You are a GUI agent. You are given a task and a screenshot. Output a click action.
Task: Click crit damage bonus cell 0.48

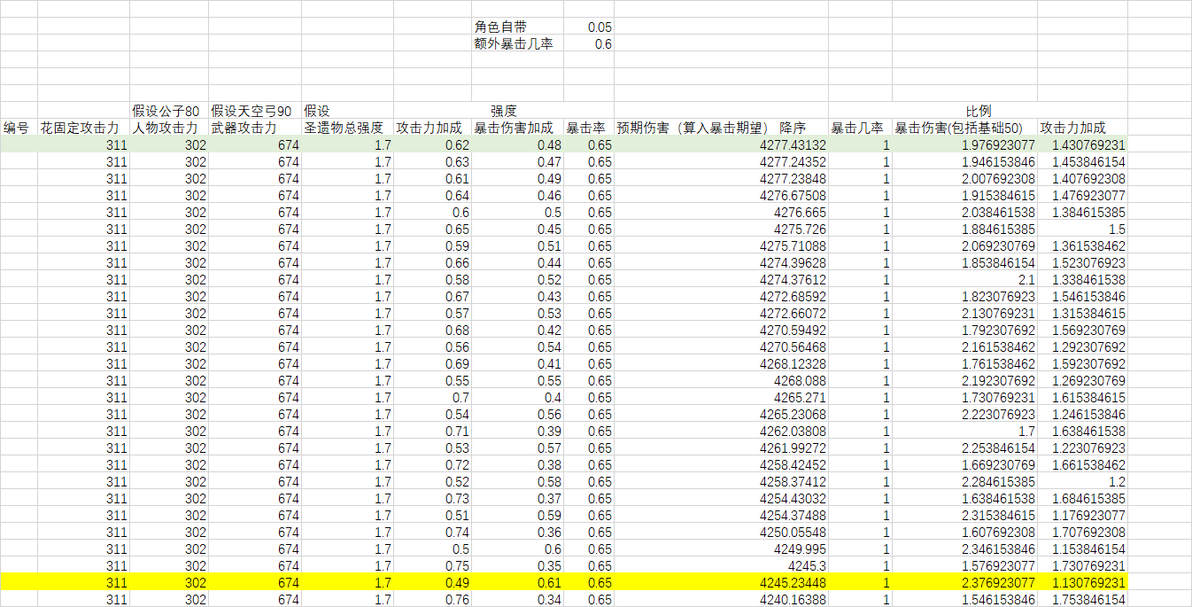(x=518, y=144)
